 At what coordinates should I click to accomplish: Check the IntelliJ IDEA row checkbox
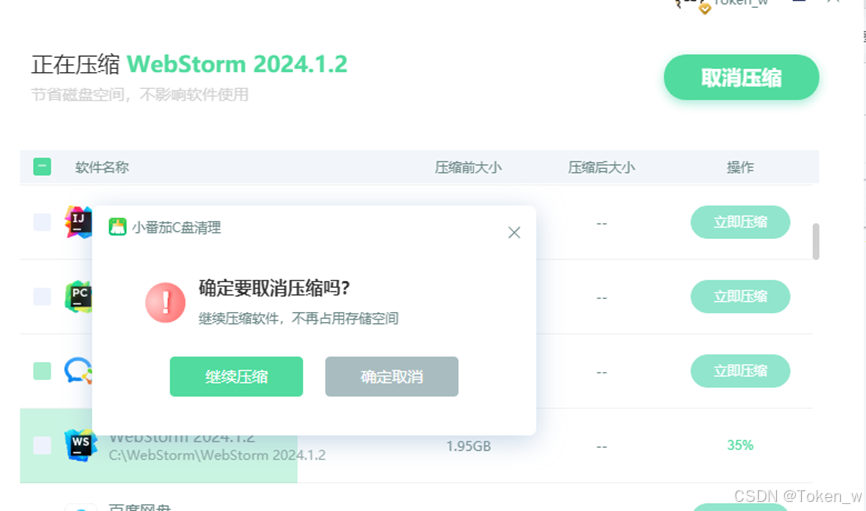click(x=42, y=222)
